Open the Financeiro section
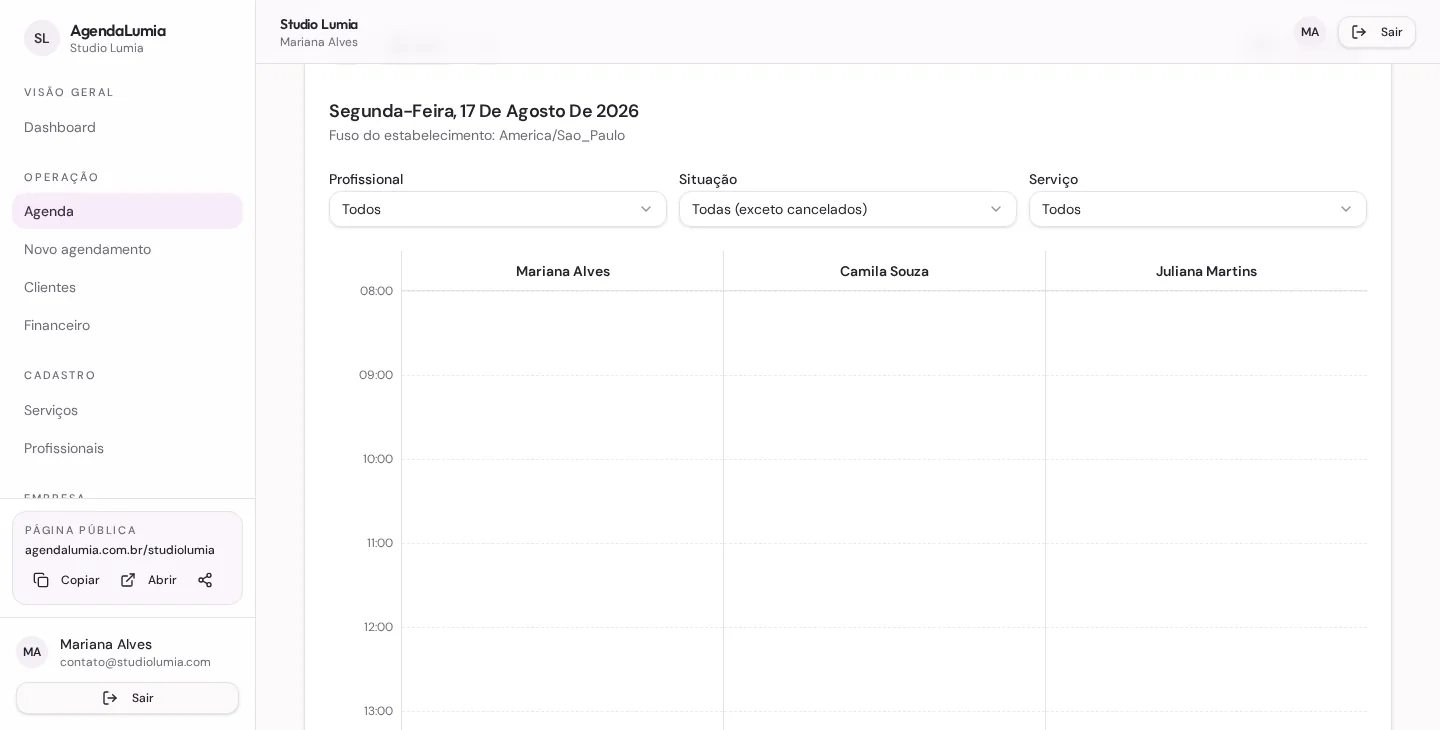 pos(127,325)
